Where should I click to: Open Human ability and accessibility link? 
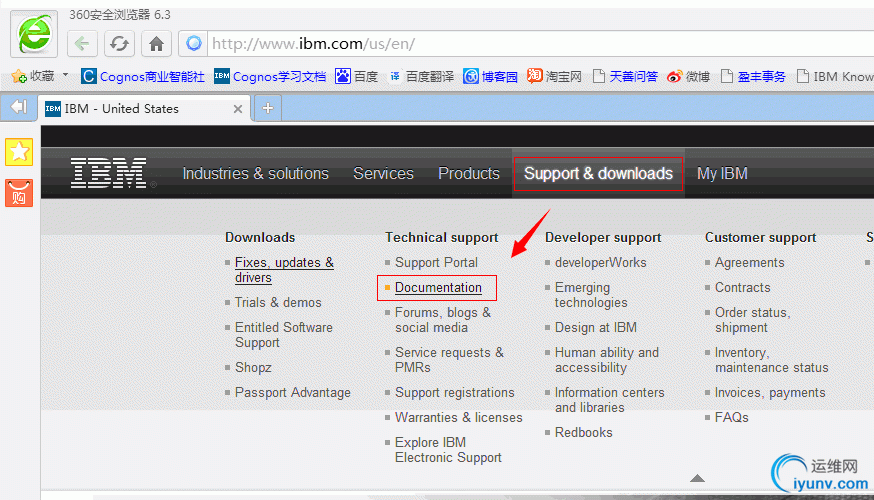point(607,360)
